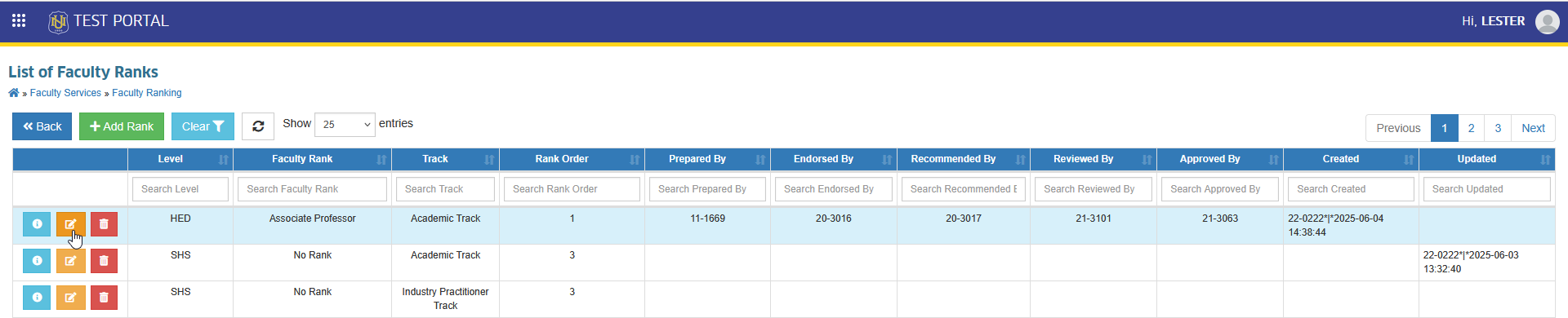Focus the Search Level filter field
Image resolution: width=1568 pixels, height=318 pixels.
coord(180,189)
